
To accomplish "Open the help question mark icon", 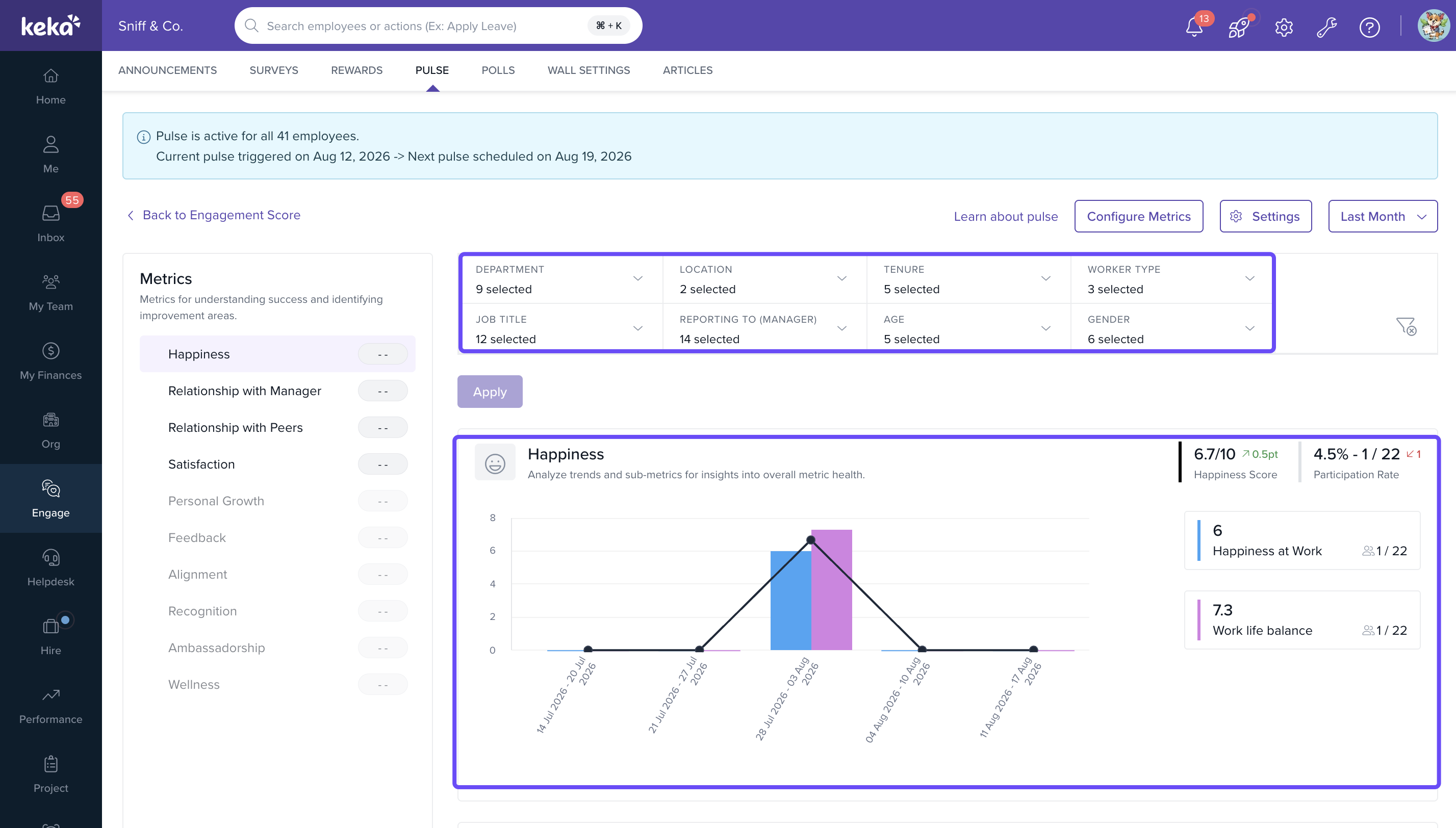I will point(1369,27).
